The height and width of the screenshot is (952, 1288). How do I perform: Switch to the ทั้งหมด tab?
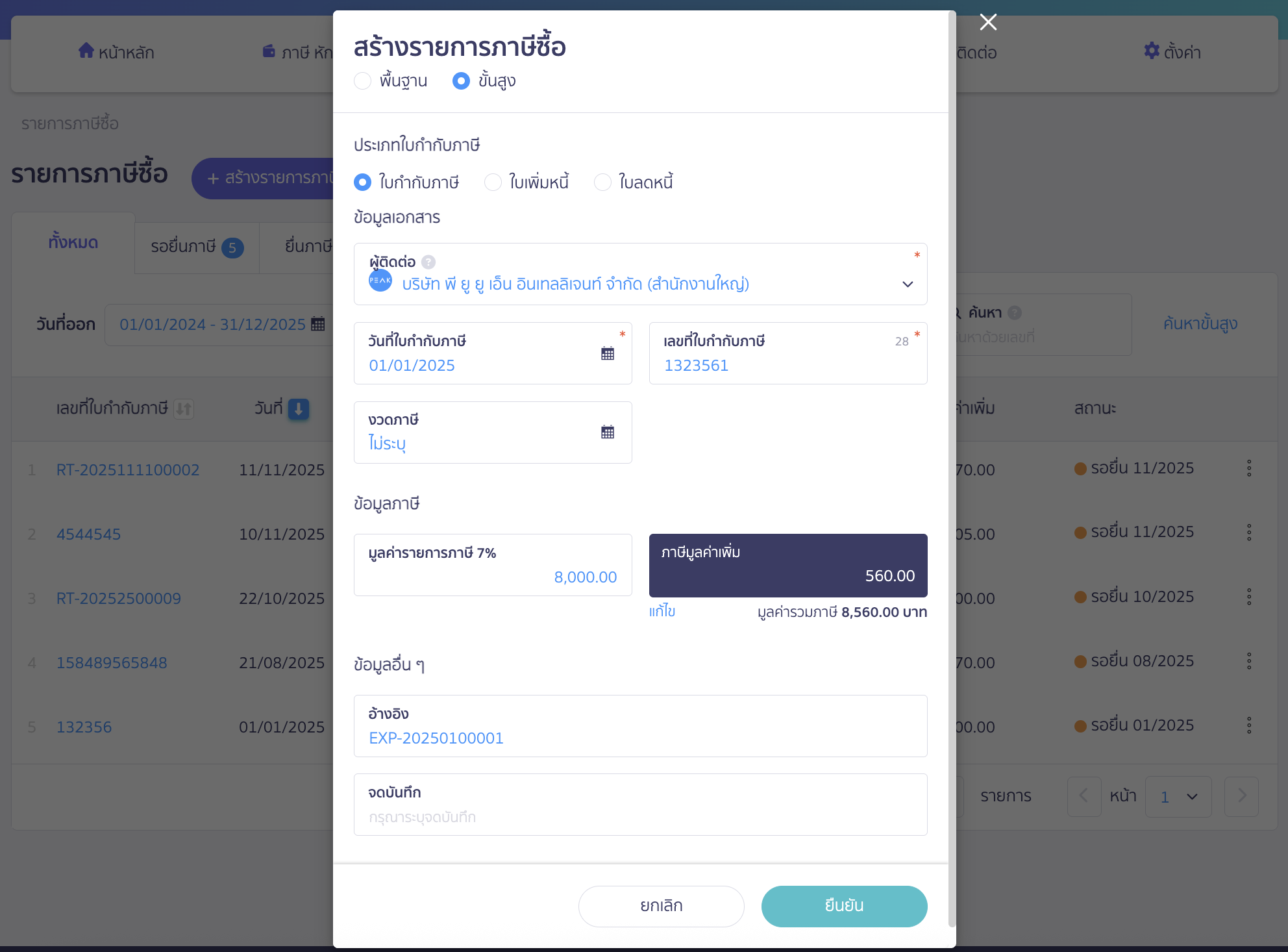73,243
